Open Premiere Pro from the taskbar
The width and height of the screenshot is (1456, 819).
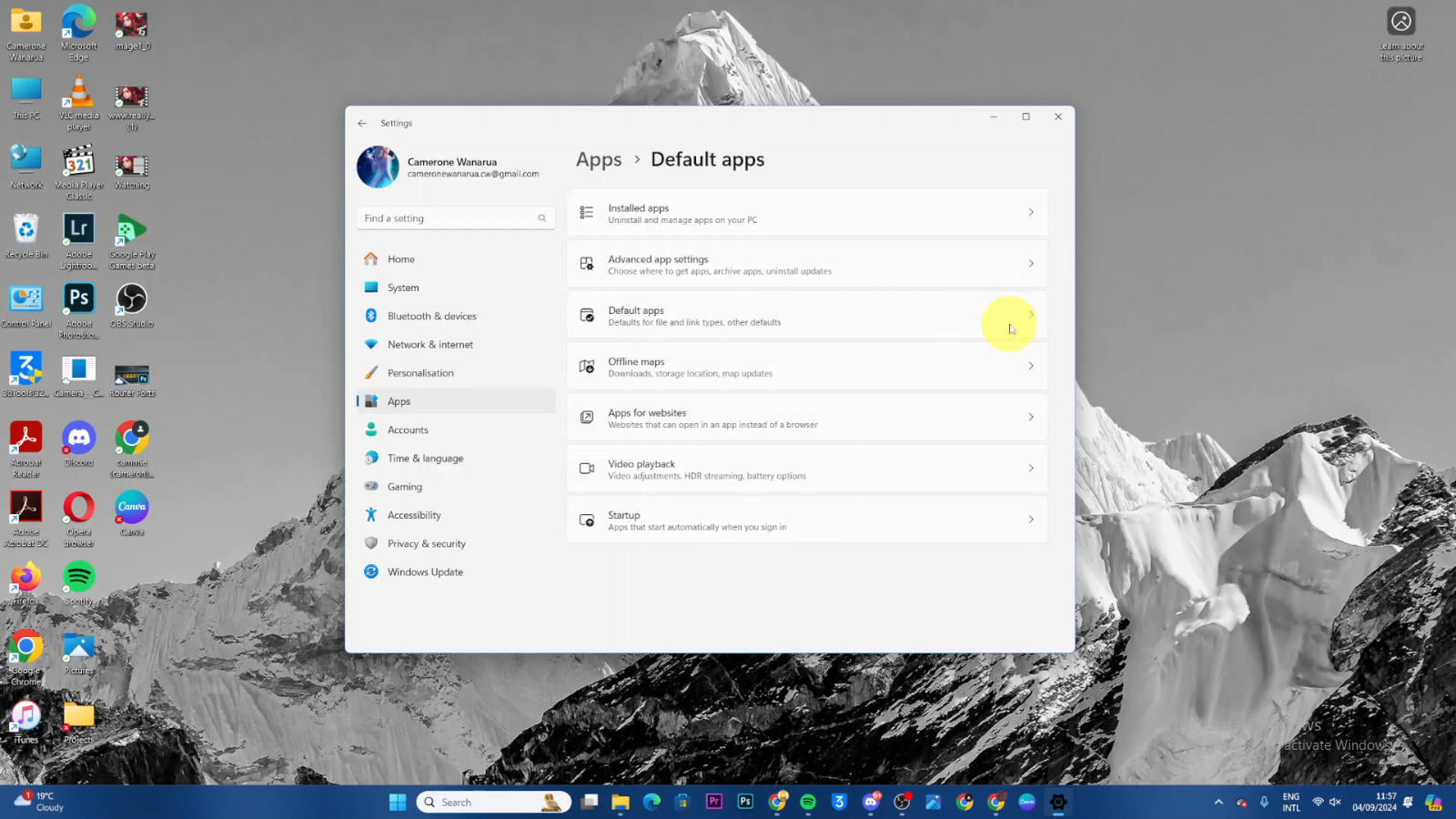pos(714,802)
